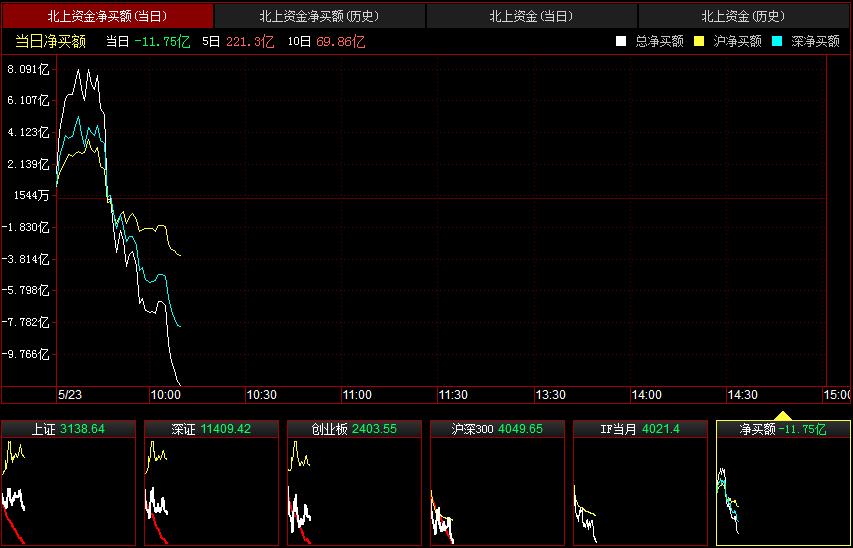Click the 5日 221.3亿 value
The height and width of the screenshot is (548, 853).
224,42
